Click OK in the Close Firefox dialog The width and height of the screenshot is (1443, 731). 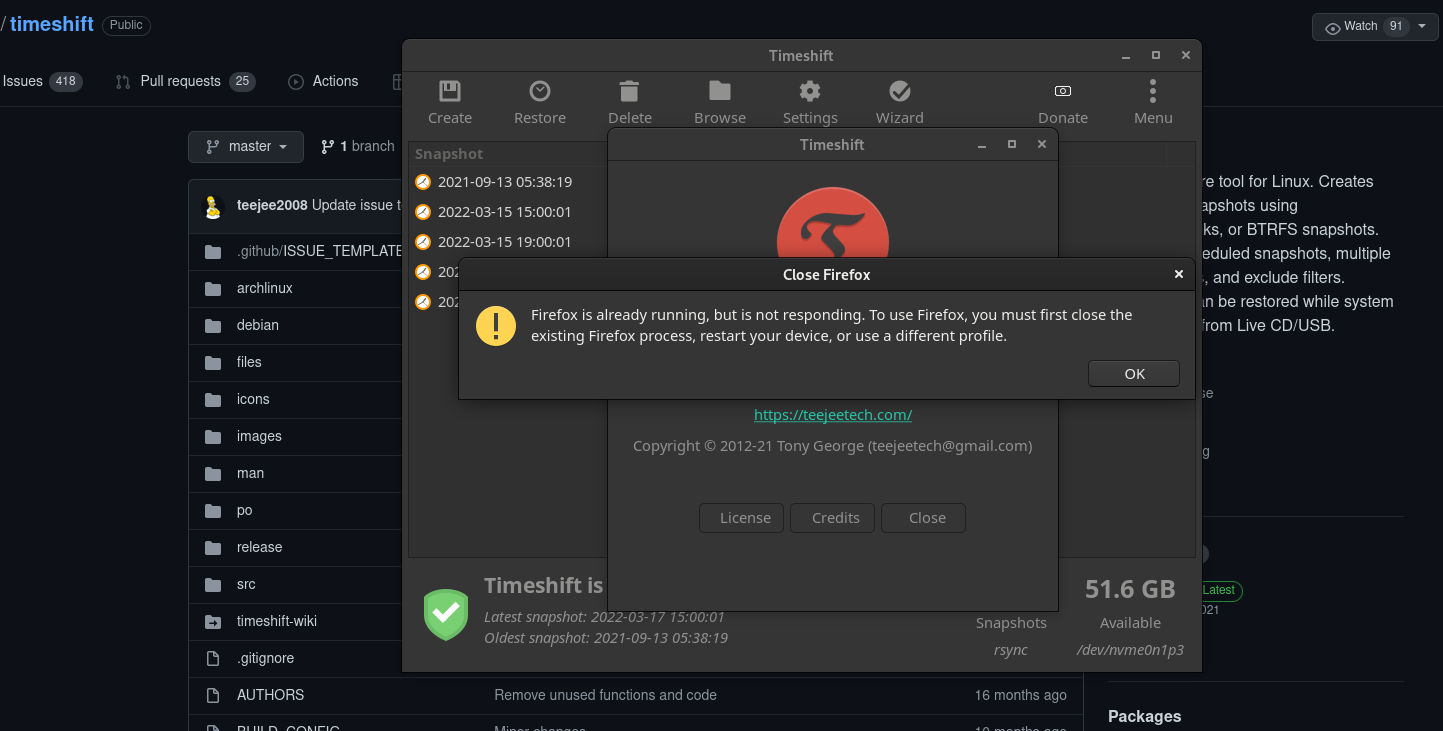click(x=1134, y=374)
